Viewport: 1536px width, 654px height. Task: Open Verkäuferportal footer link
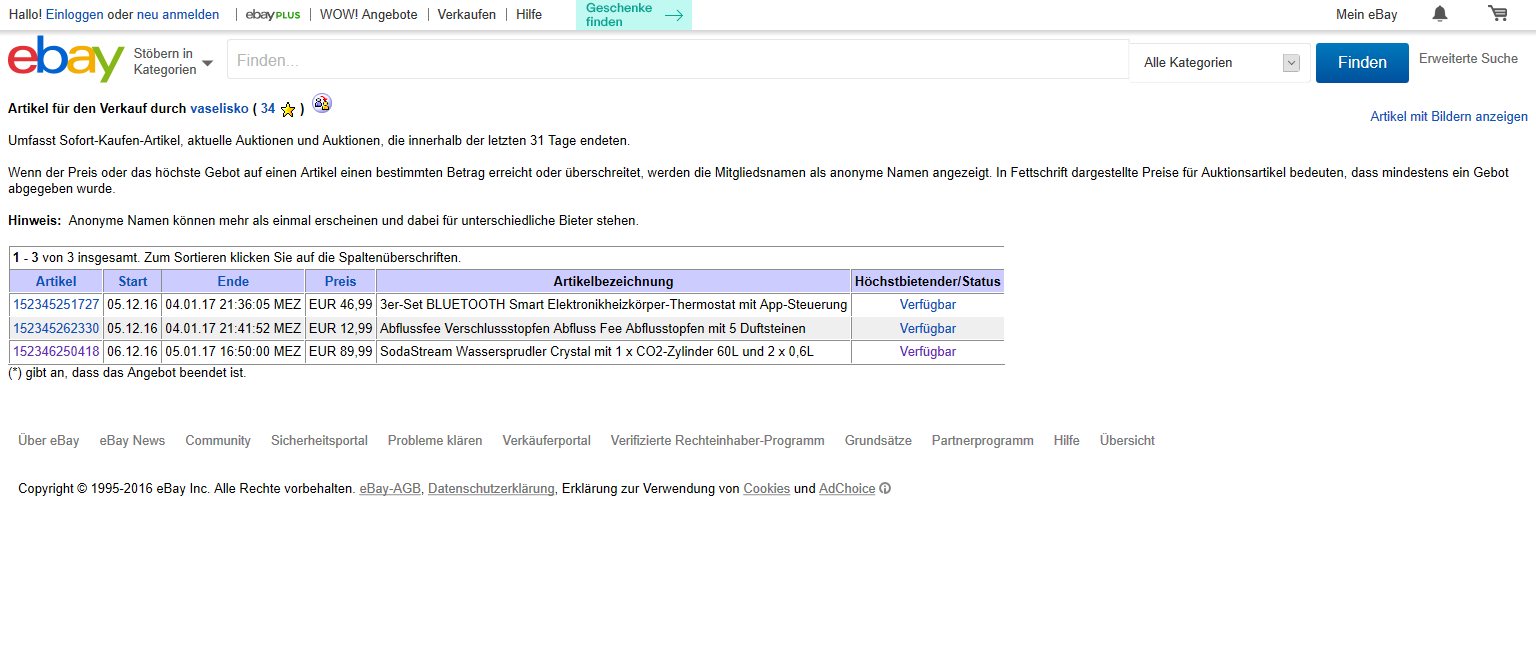click(x=547, y=440)
